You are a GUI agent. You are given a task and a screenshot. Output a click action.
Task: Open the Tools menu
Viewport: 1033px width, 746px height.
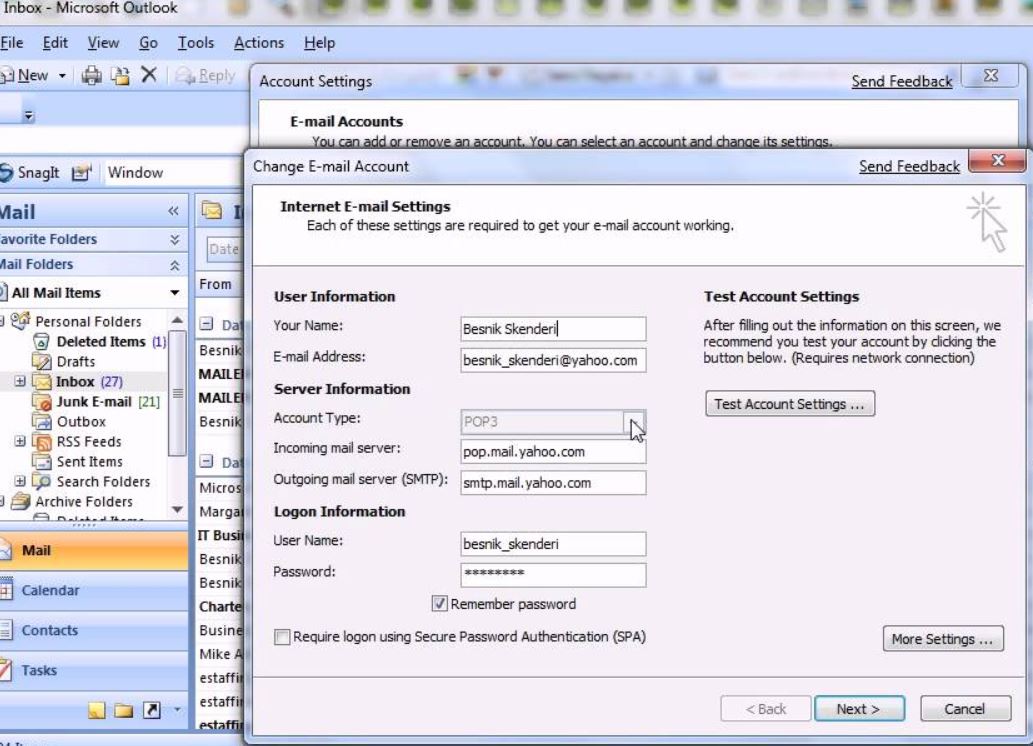(x=196, y=43)
